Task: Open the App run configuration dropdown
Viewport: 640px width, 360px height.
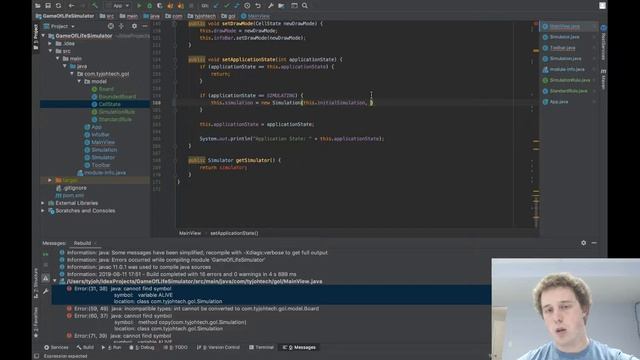Action: click(x=118, y=6)
